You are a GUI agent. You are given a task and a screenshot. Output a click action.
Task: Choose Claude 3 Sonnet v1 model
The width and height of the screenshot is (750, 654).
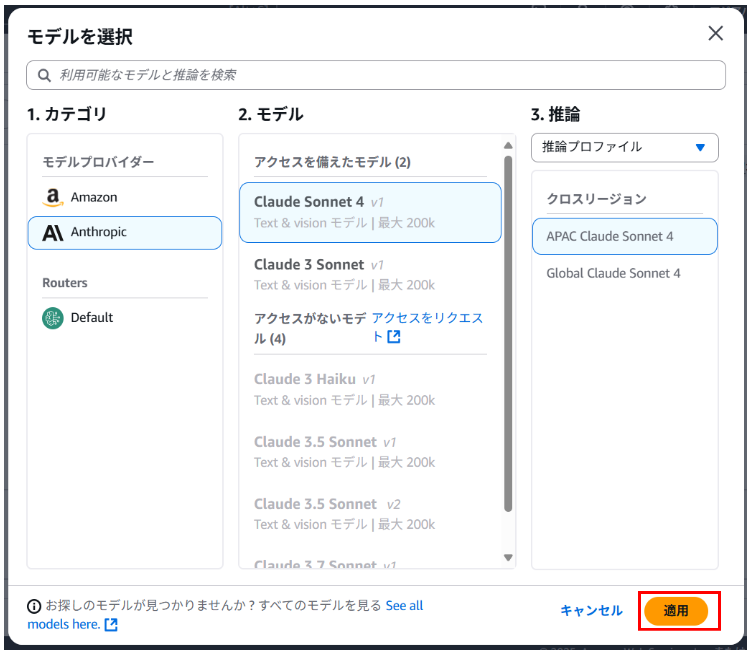pyautogui.click(x=370, y=275)
